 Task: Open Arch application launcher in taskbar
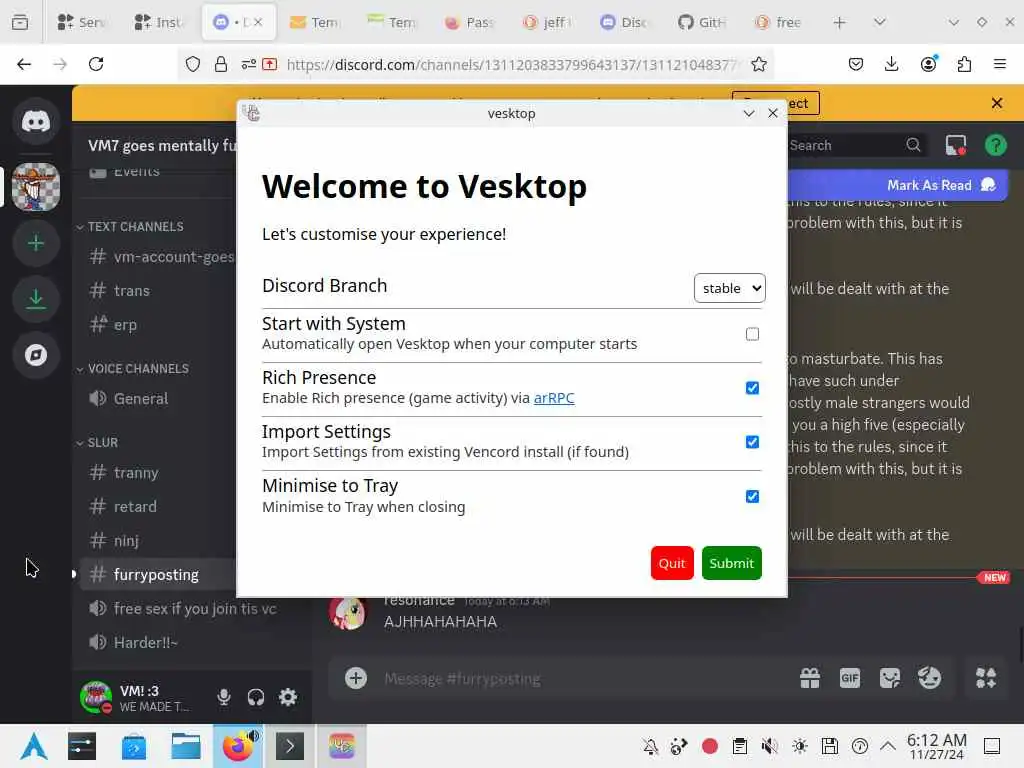[x=33, y=746]
